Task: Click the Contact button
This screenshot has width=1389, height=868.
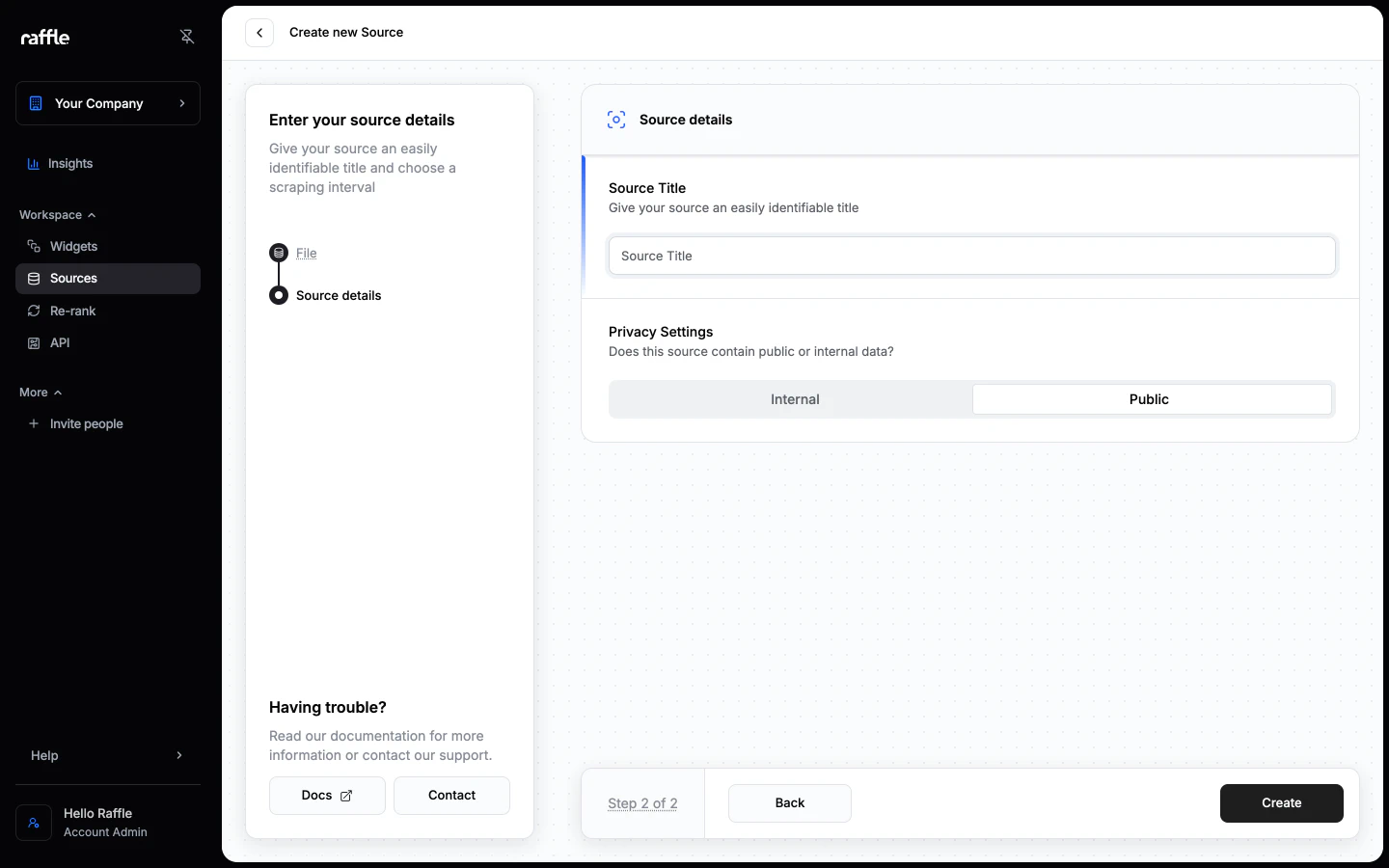Action: 451,796
